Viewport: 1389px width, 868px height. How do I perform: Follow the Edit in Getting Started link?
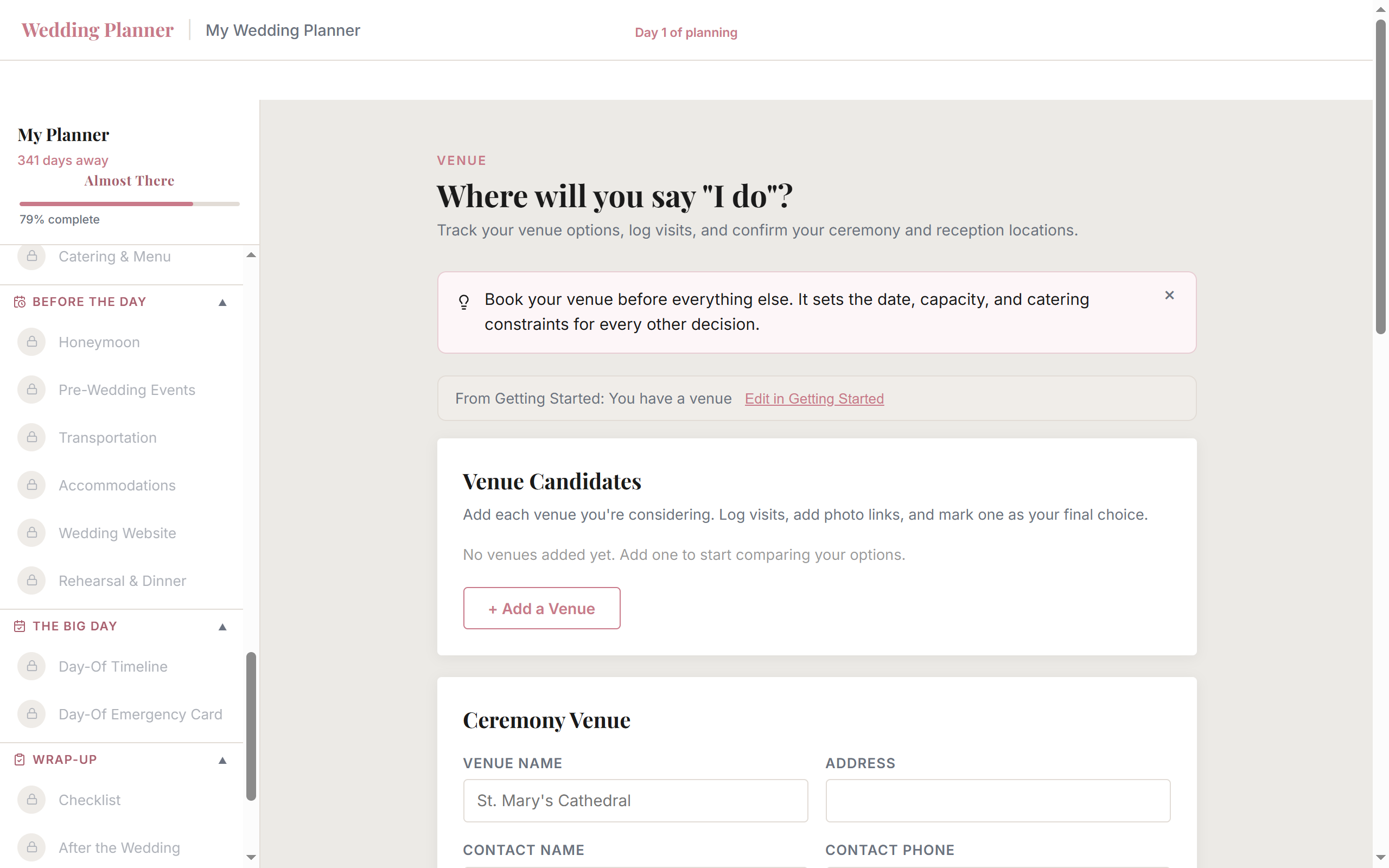point(814,398)
